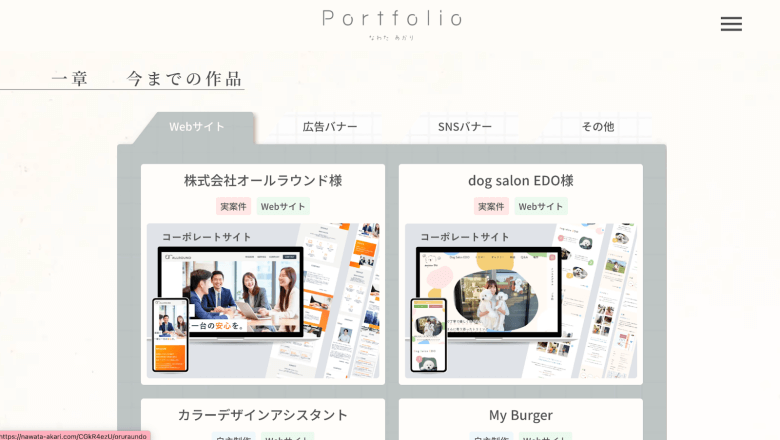This screenshot has height=440, width=780.
Task: Click the 一章 今までの作品 heading
Action: click(147, 79)
